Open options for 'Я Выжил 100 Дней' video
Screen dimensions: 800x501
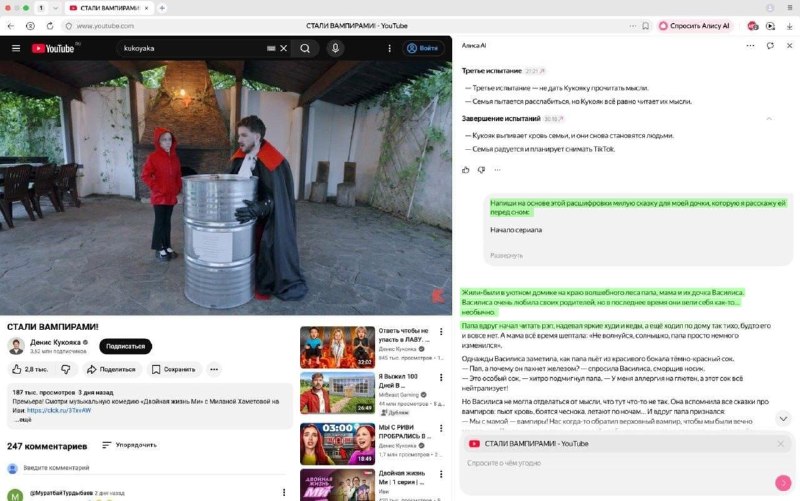click(441, 378)
